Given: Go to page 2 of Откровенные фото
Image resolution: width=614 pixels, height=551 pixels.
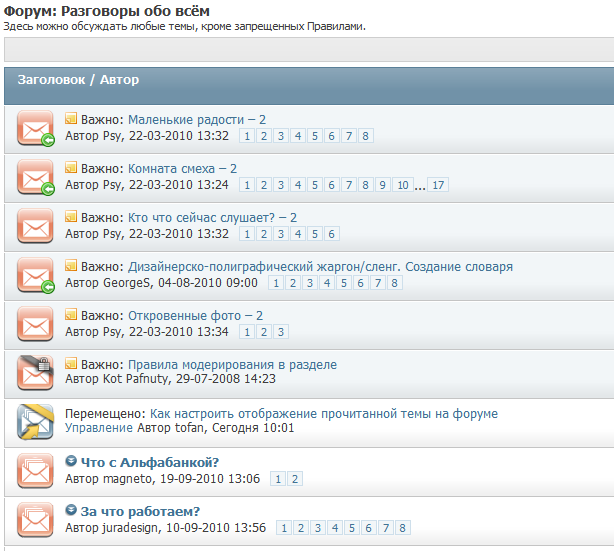Looking at the screenshot, I should point(264,332).
